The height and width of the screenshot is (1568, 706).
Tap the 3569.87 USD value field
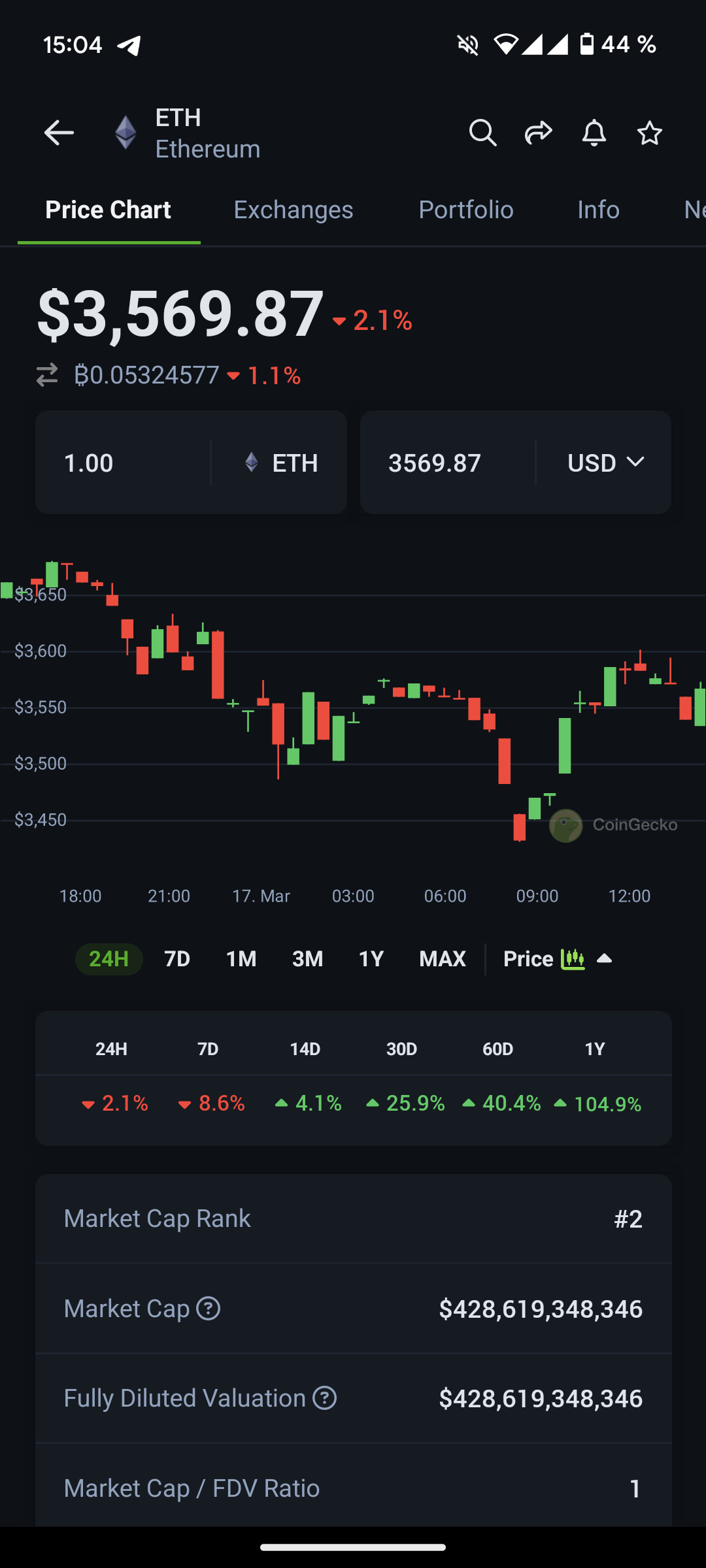(448, 463)
